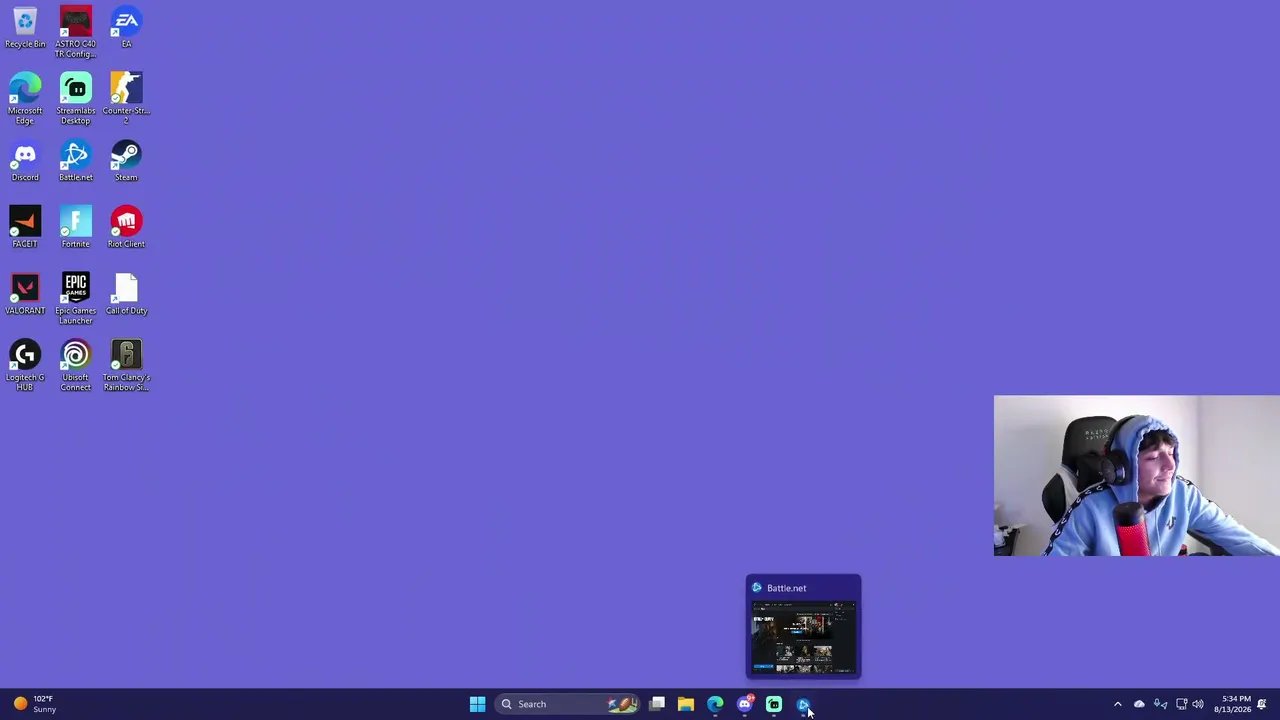1280x720 pixels.
Task: Open Task View from the taskbar
Action: [657, 704]
